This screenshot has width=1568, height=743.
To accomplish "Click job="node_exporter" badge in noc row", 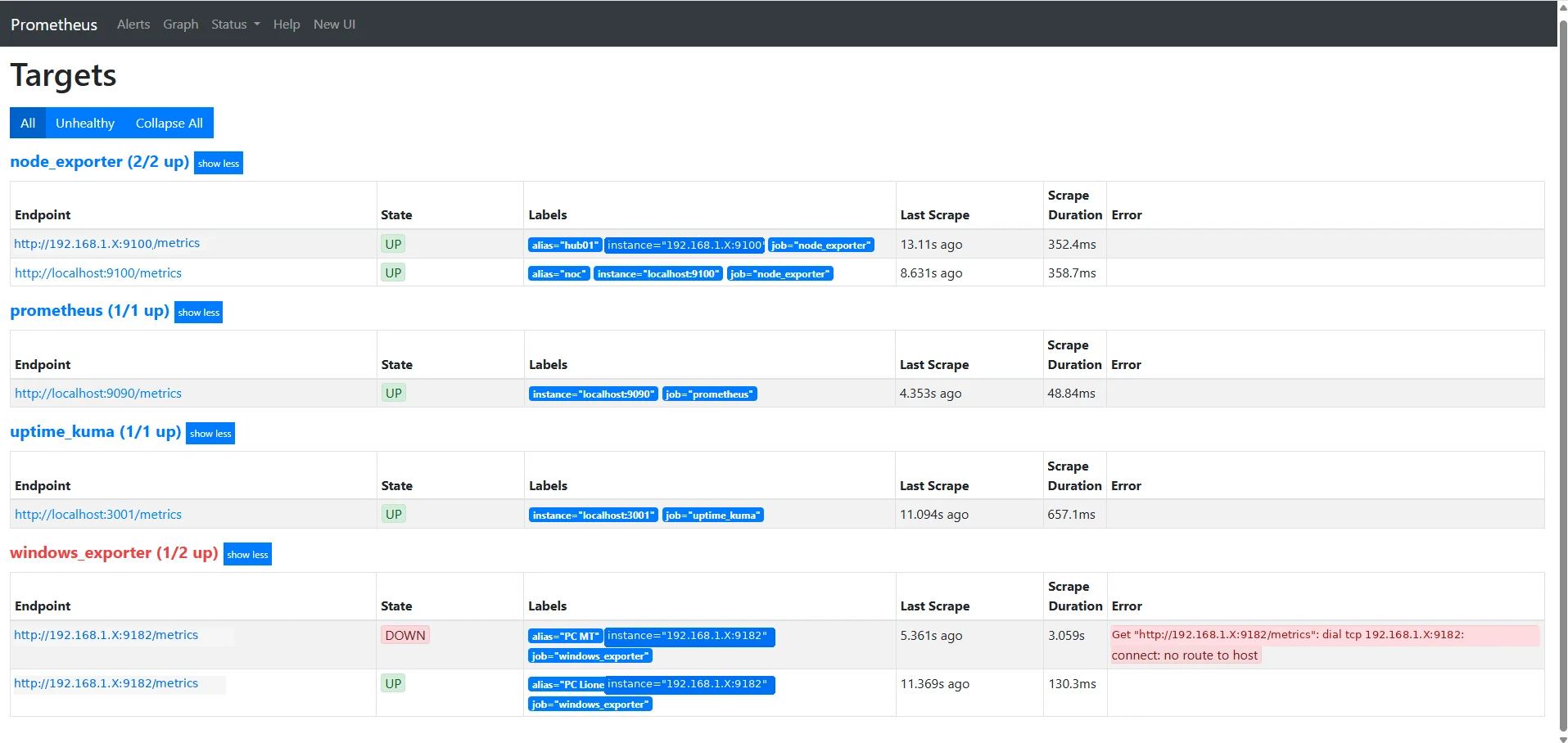I will point(780,273).
